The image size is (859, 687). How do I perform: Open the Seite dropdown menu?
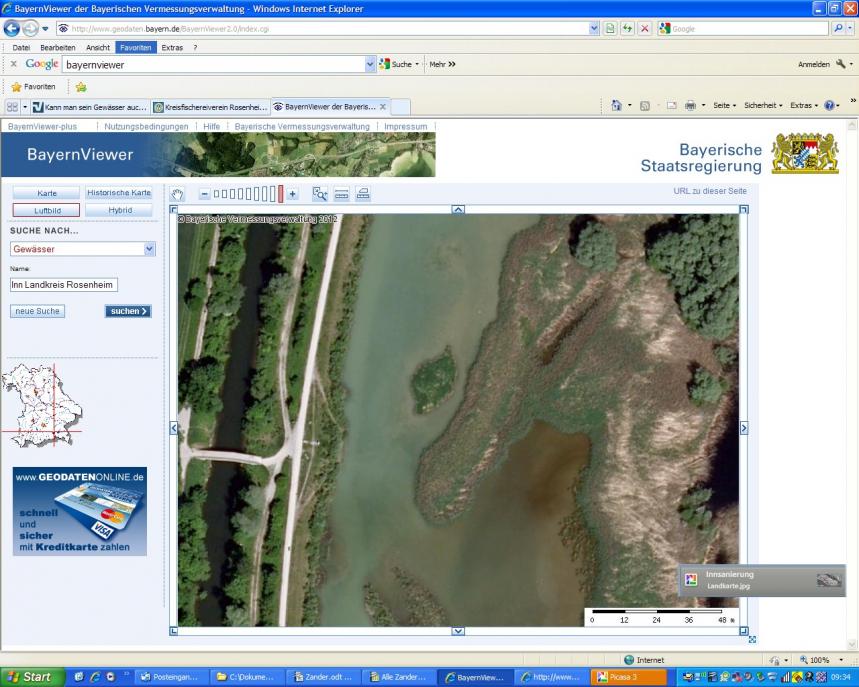[724, 105]
